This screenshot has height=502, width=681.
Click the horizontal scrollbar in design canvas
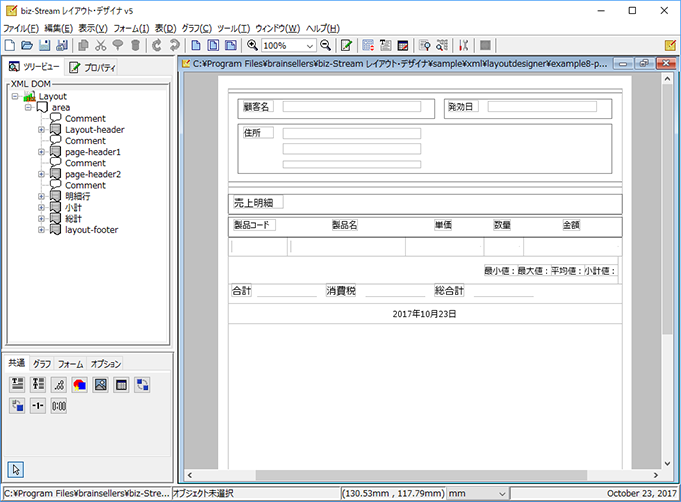[x=423, y=475]
